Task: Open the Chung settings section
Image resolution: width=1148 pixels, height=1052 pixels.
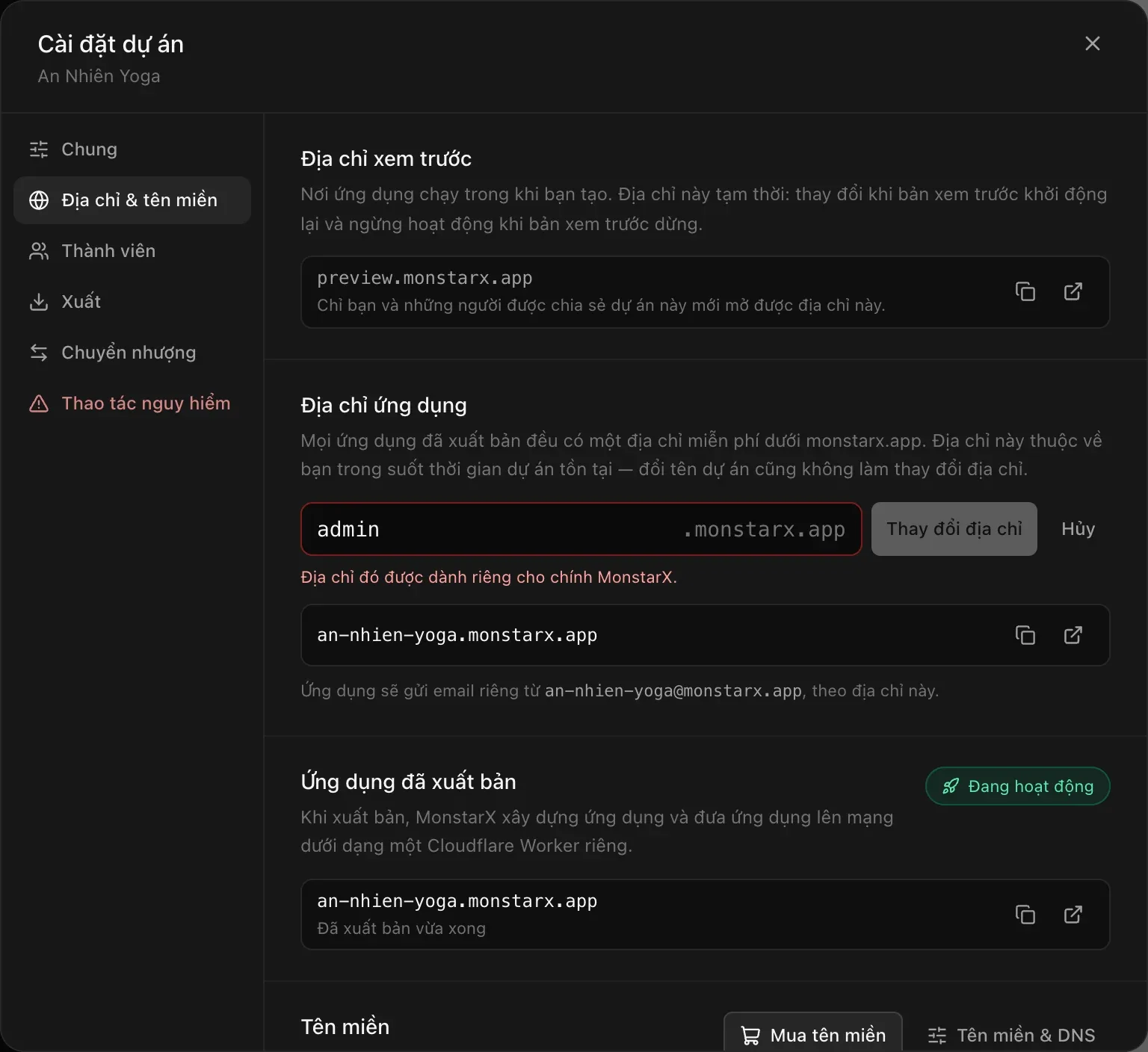Action: pos(132,149)
